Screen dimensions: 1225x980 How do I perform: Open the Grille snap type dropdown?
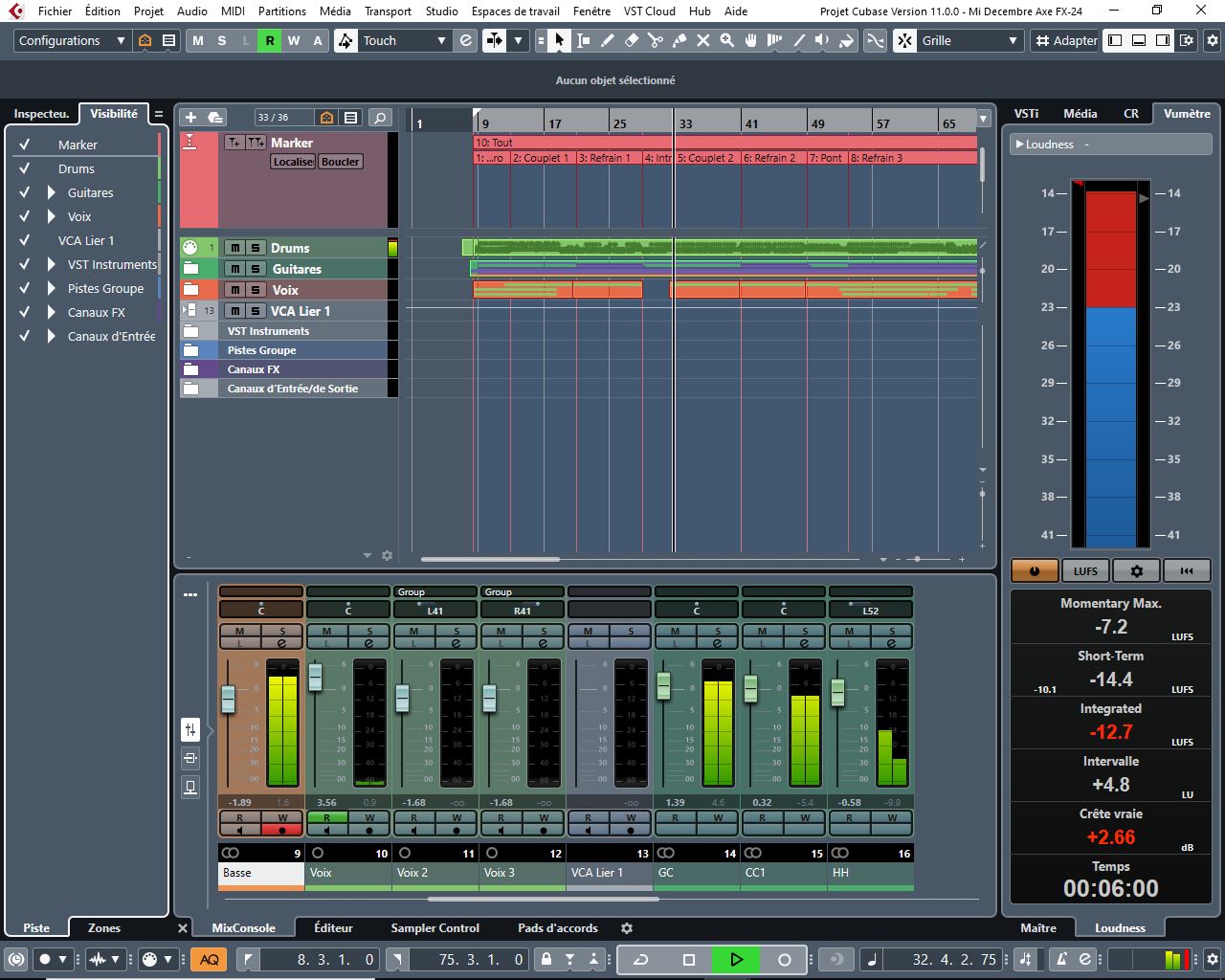(970, 40)
